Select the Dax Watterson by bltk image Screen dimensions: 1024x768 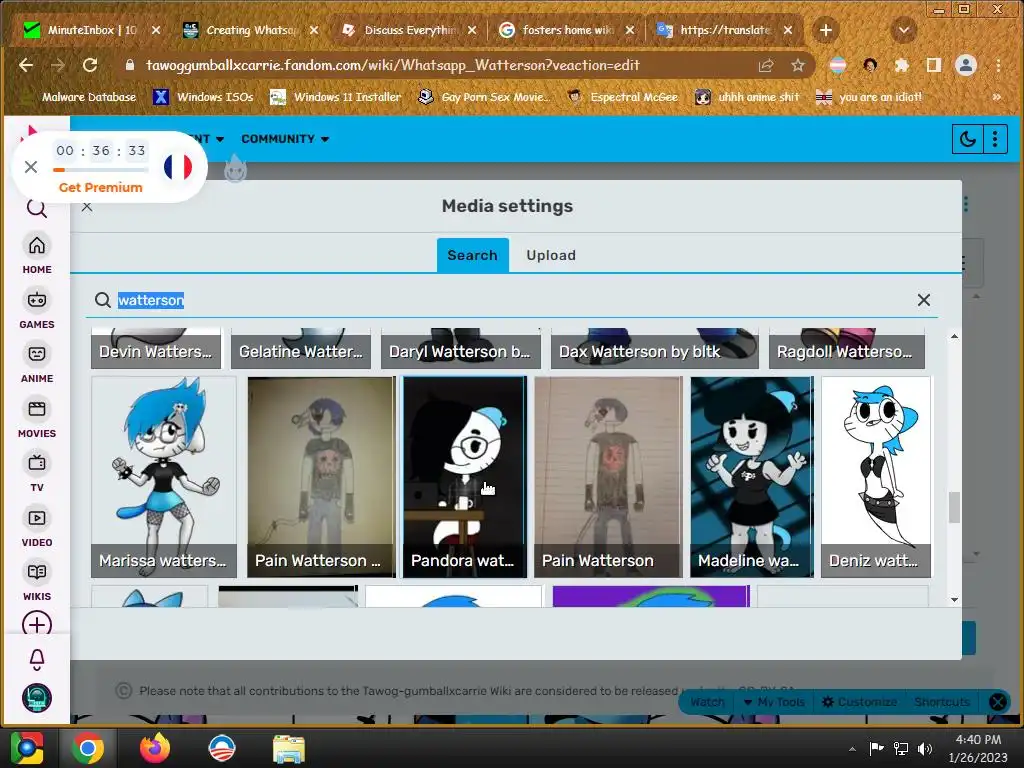click(654, 348)
